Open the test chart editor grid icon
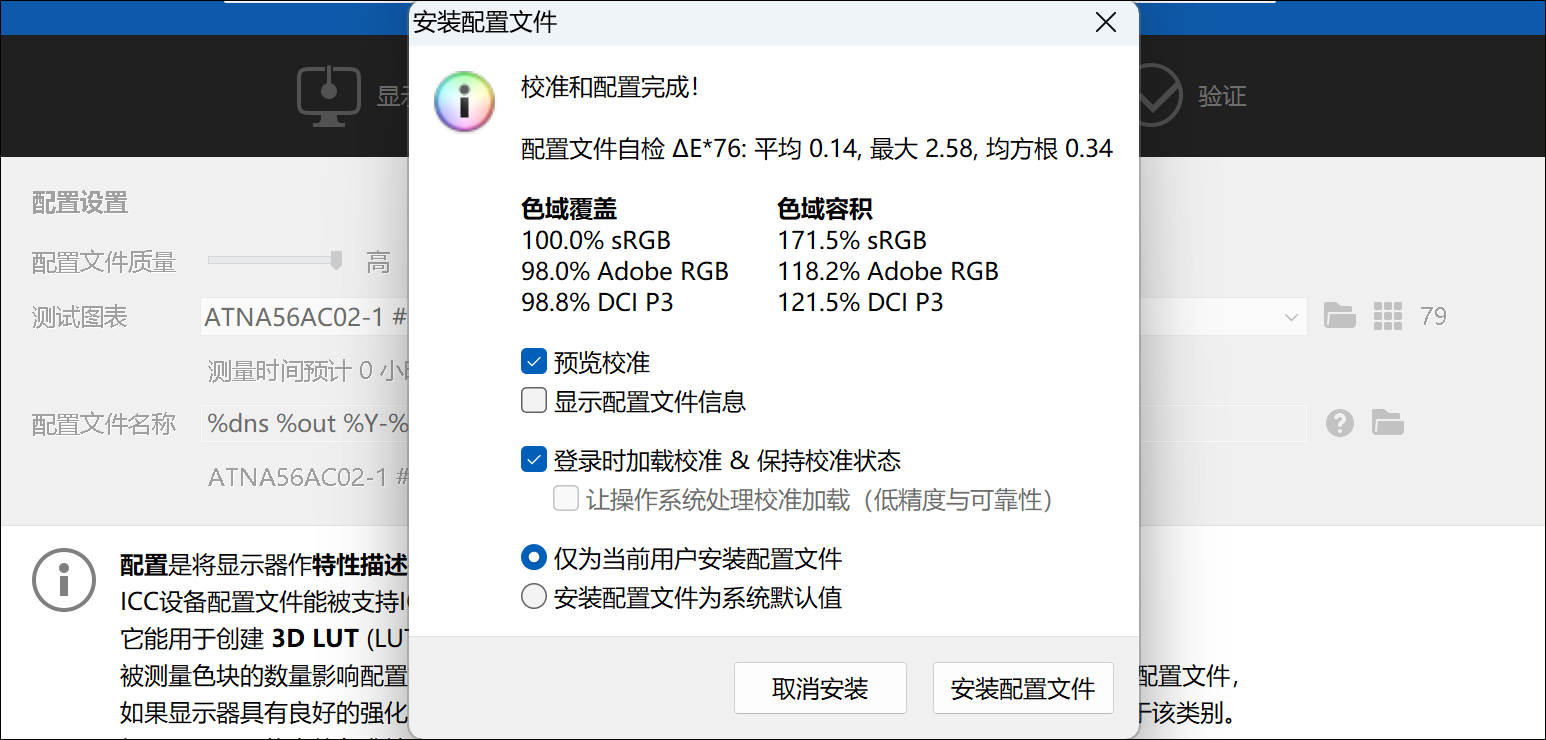Screen dimensions: 1546x740 click(x=1387, y=316)
